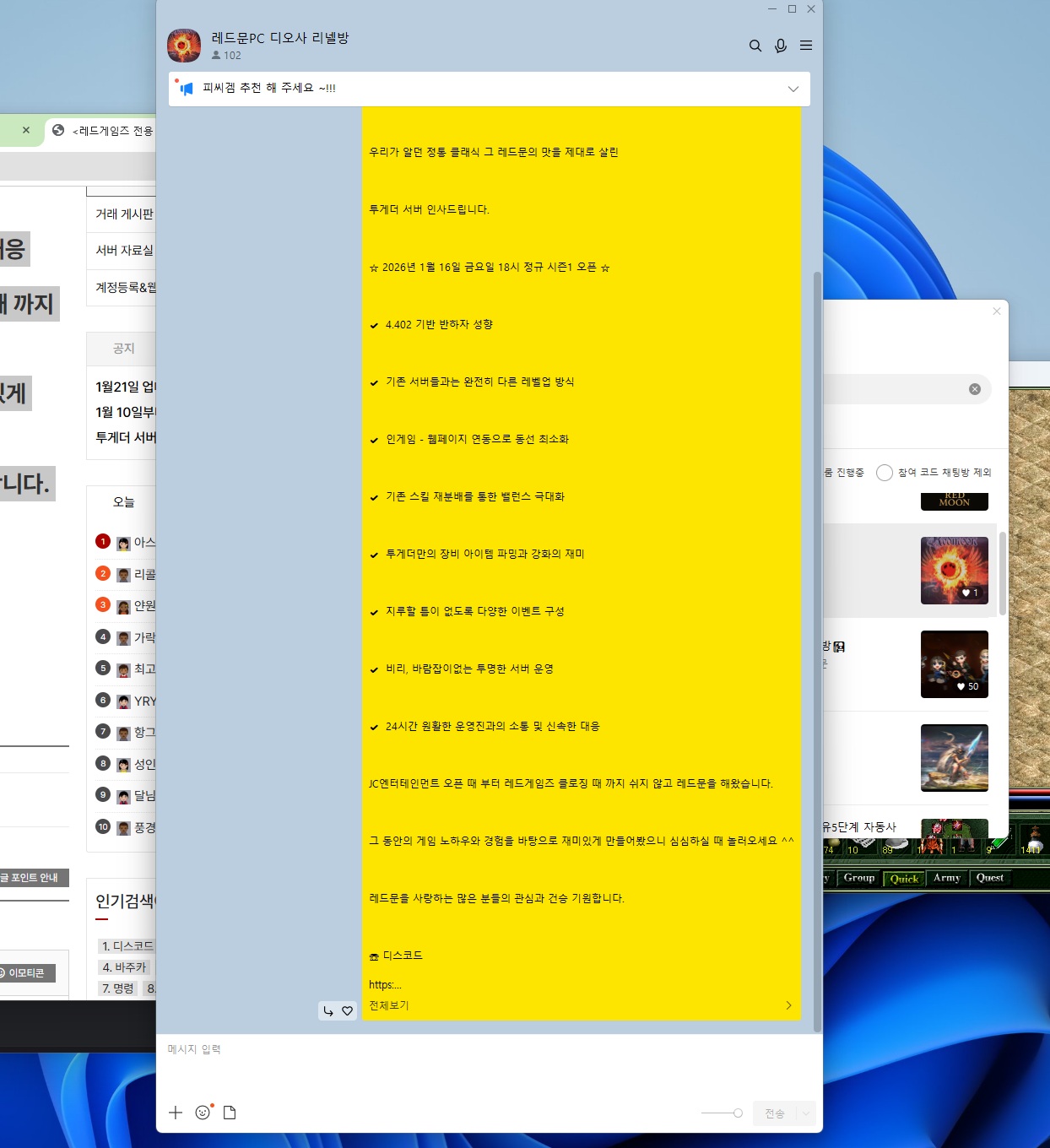
Task: Adjust the chat window transparency slider
Action: pyautogui.click(x=737, y=1113)
